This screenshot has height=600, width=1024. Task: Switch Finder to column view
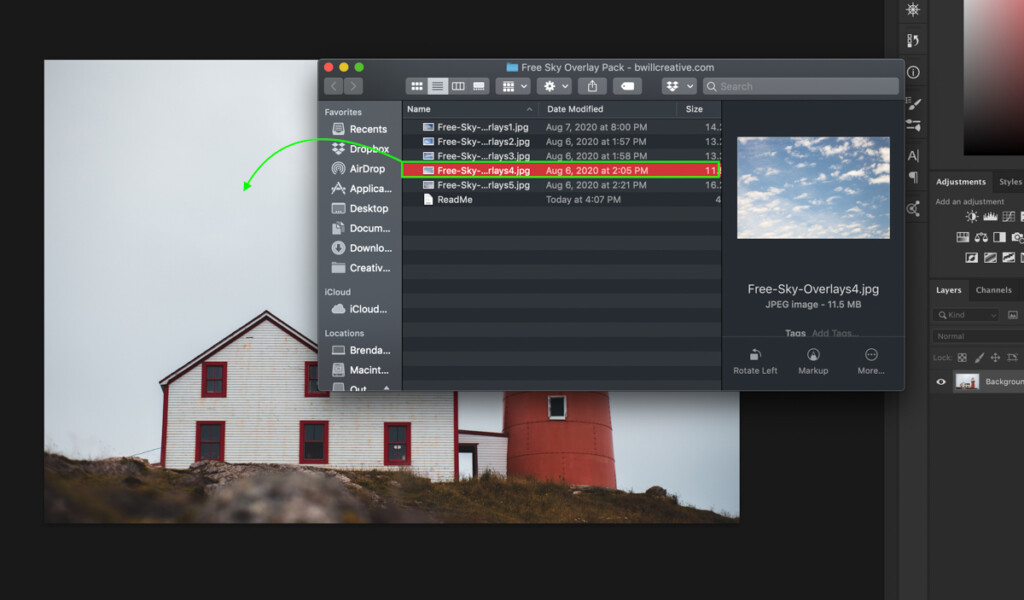458,87
